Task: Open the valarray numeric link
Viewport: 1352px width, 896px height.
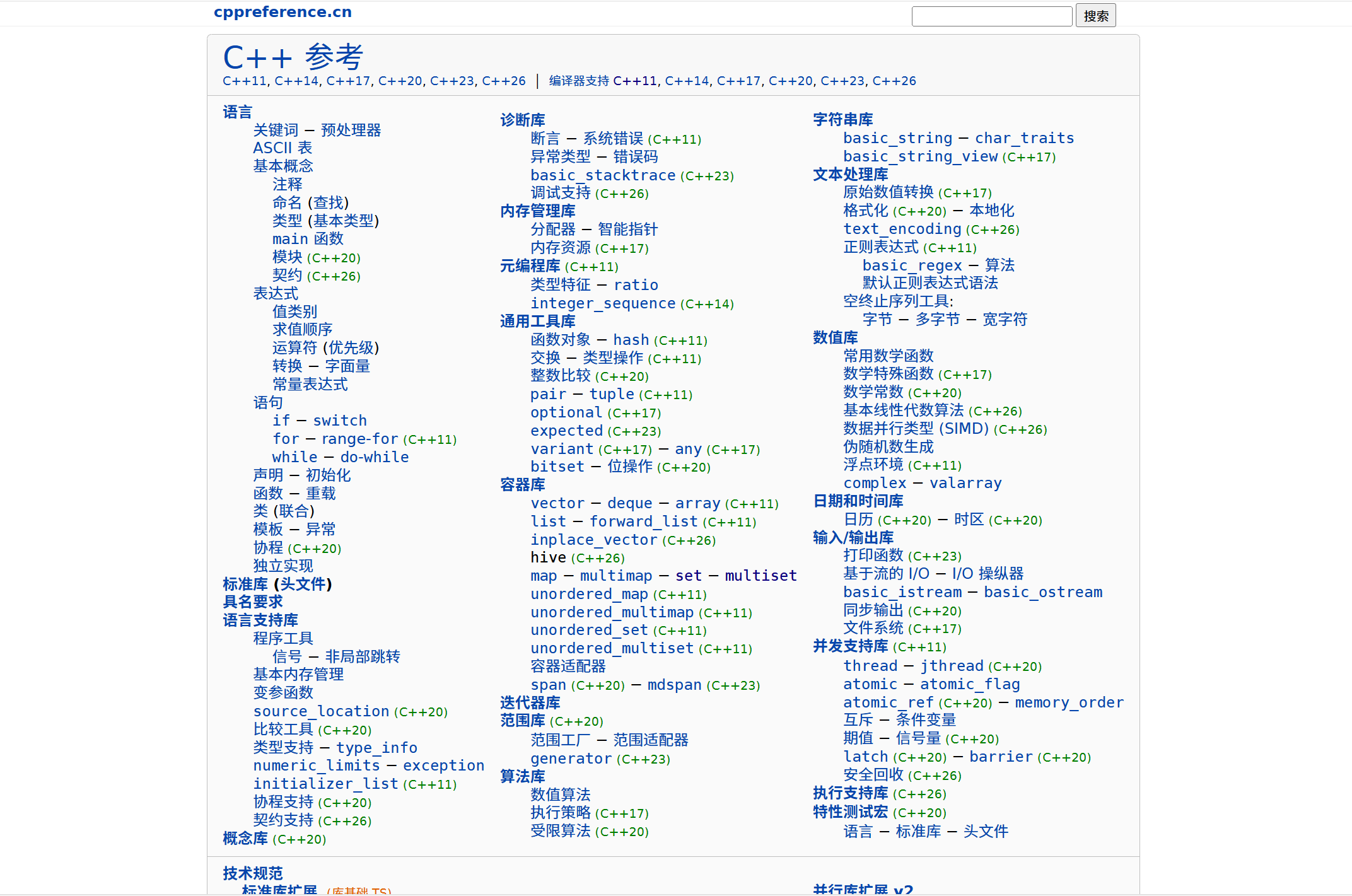Action: click(x=965, y=483)
